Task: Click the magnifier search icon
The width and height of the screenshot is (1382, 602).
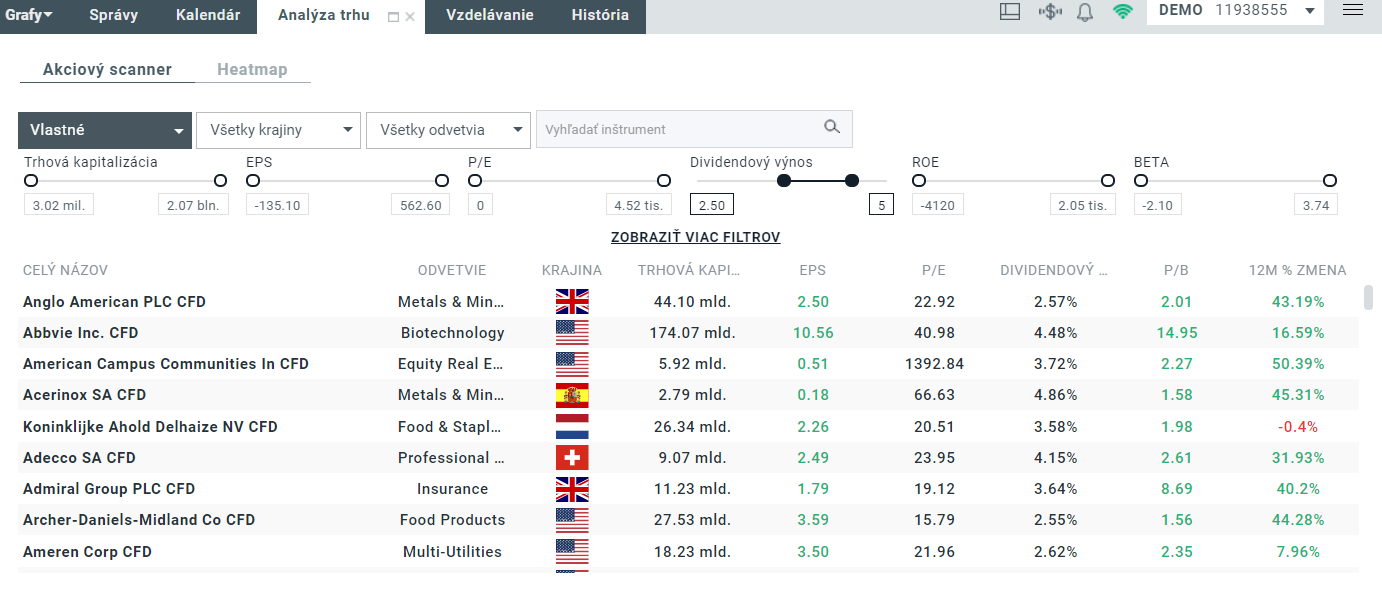Action: point(832,128)
